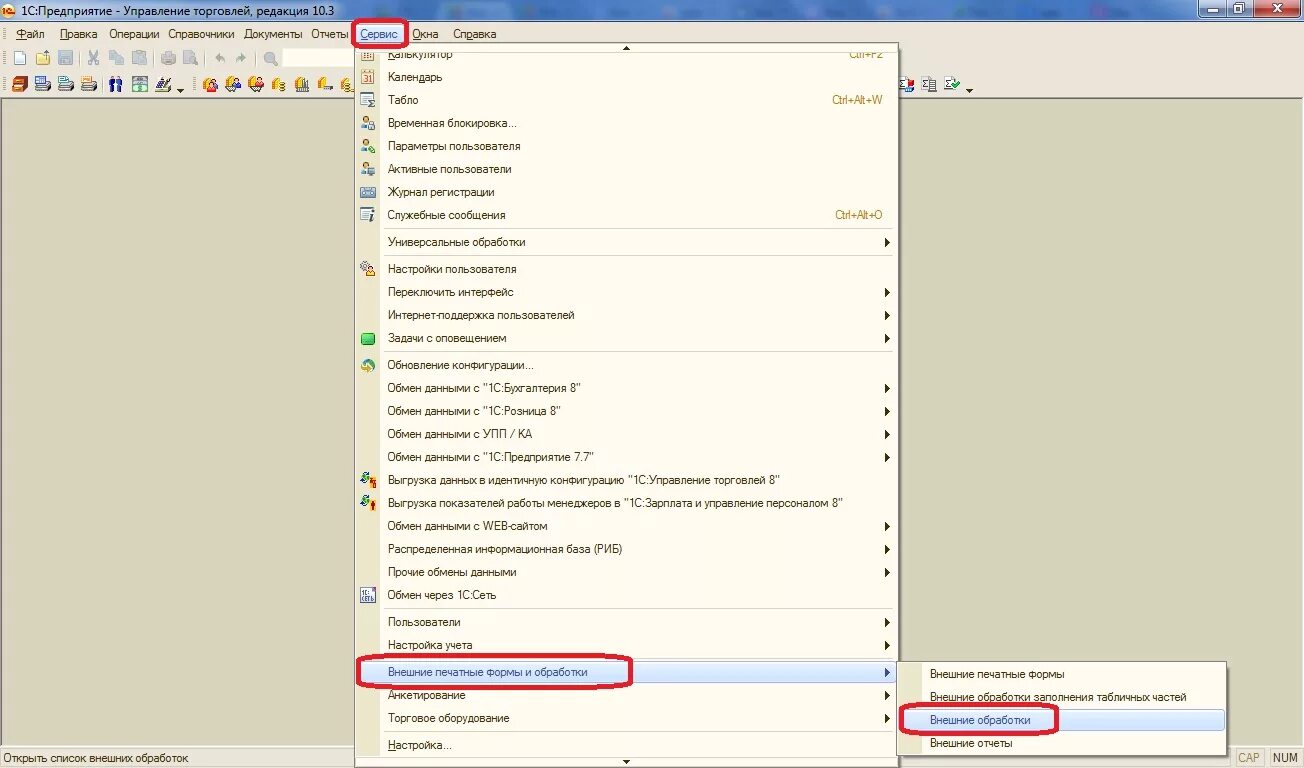Click the green banknote toolbar icon
The image size is (1304, 768).
[x=140, y=85]
